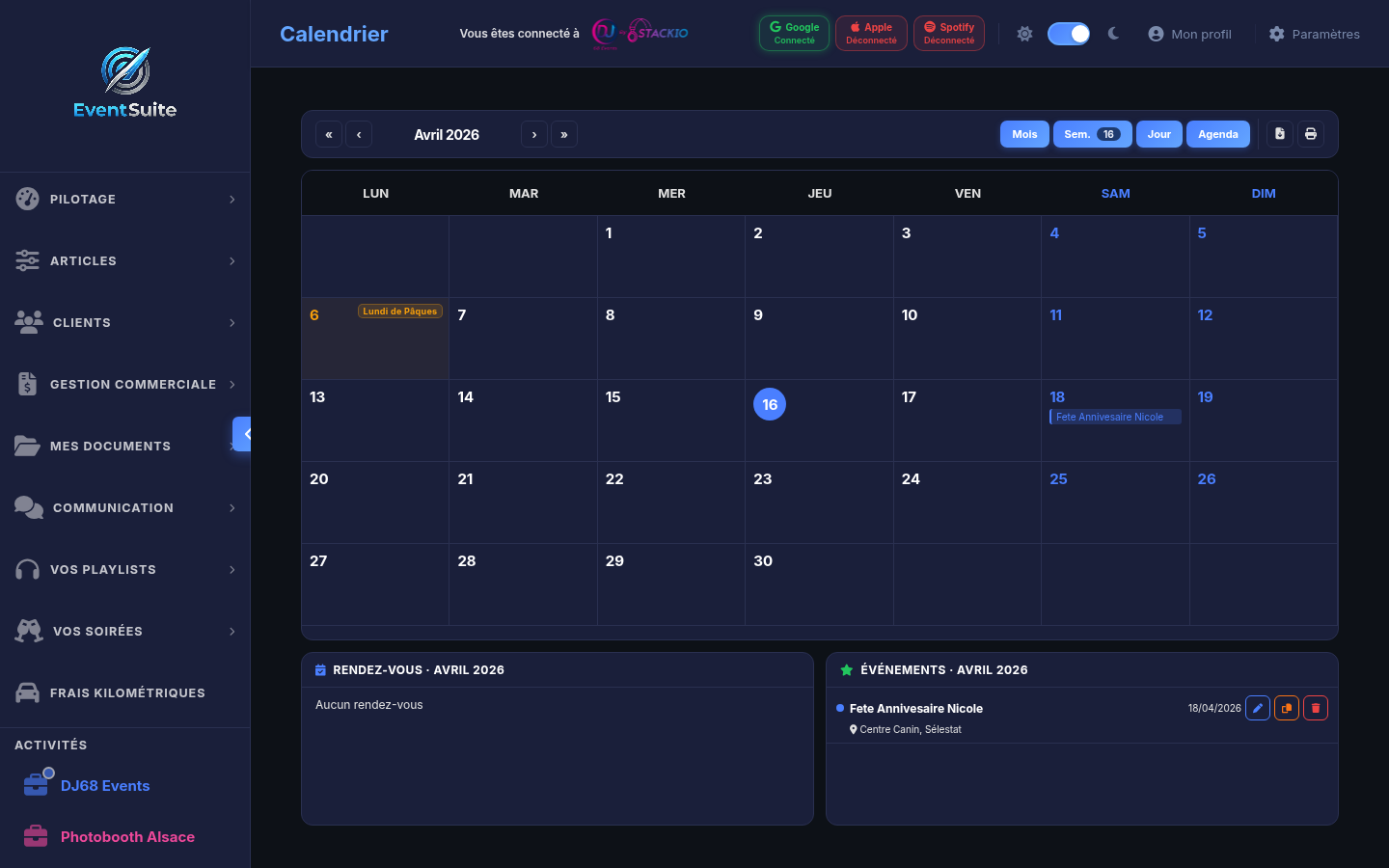Print the April 2026 calendar
1389x868 pixels.
coord(1311,134)
